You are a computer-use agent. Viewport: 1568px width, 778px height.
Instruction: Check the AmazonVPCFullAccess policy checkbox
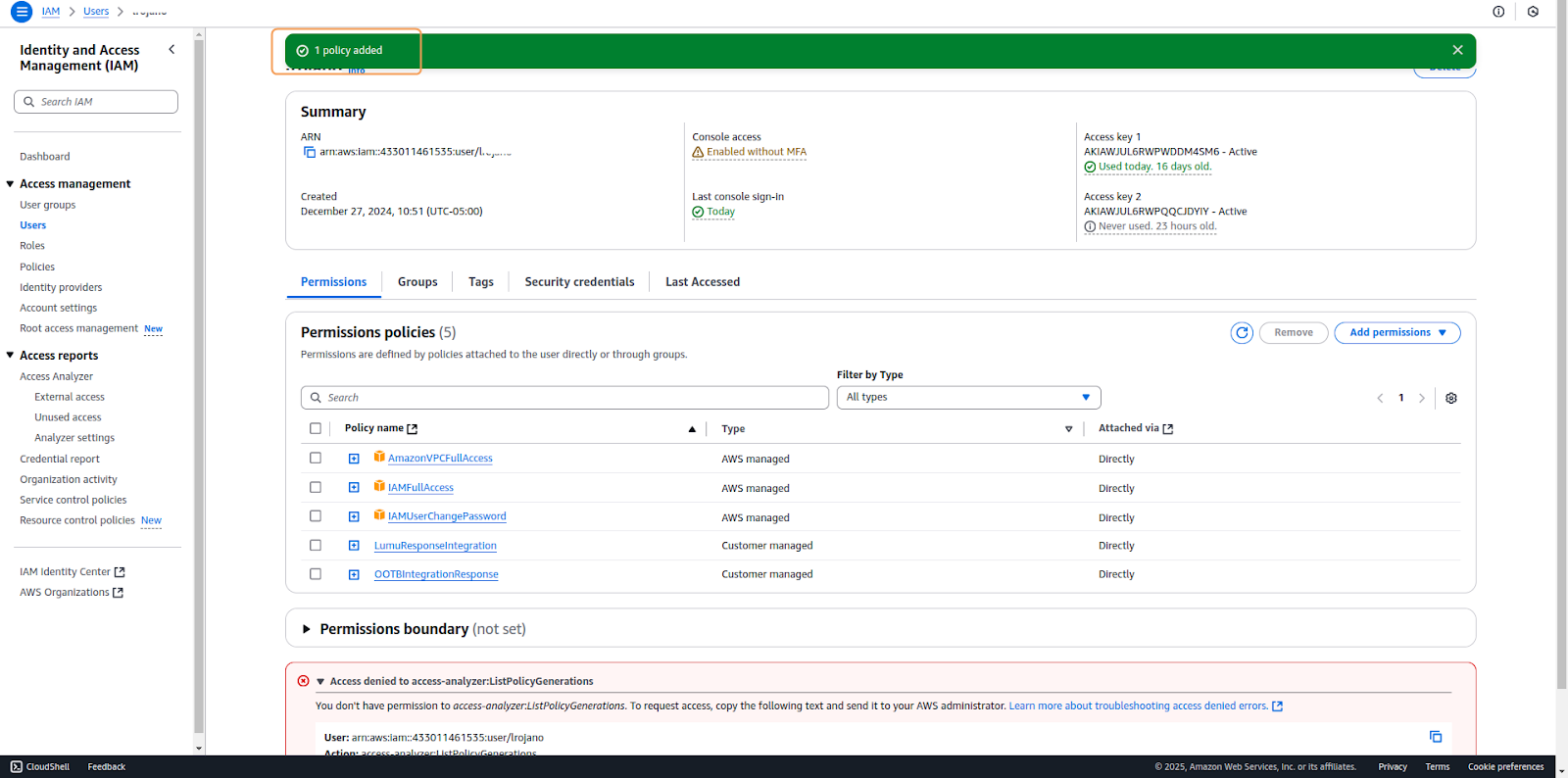(x=316, y=458)
